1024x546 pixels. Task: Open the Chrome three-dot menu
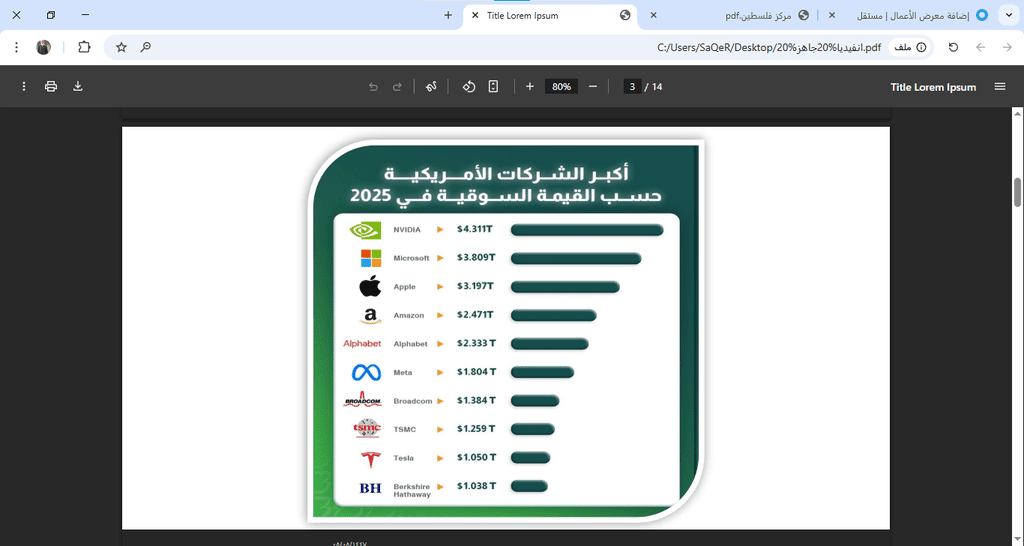tap(16, 47)
